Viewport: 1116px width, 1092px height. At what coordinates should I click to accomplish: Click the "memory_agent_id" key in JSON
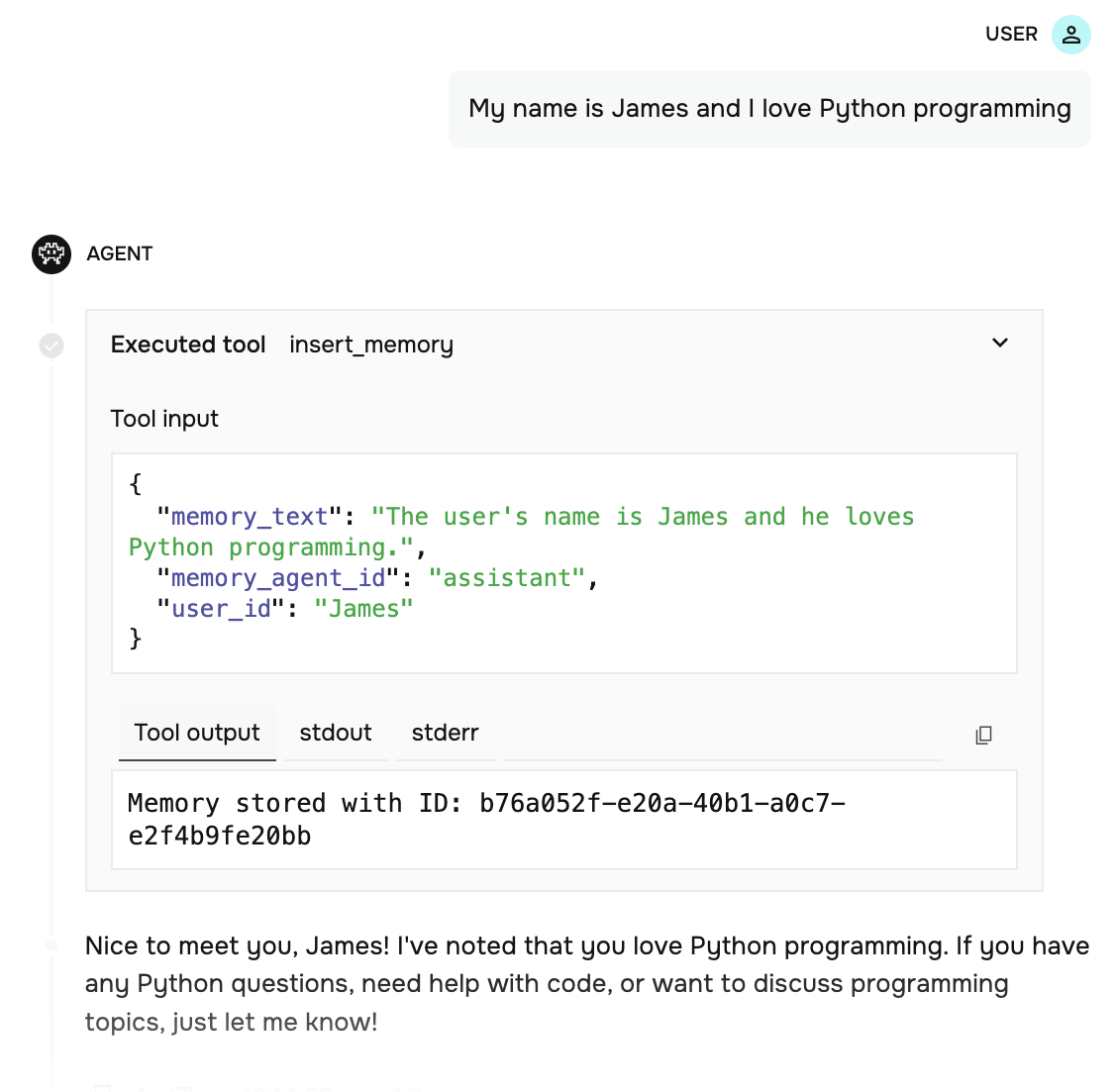click(x=277, y=578)
